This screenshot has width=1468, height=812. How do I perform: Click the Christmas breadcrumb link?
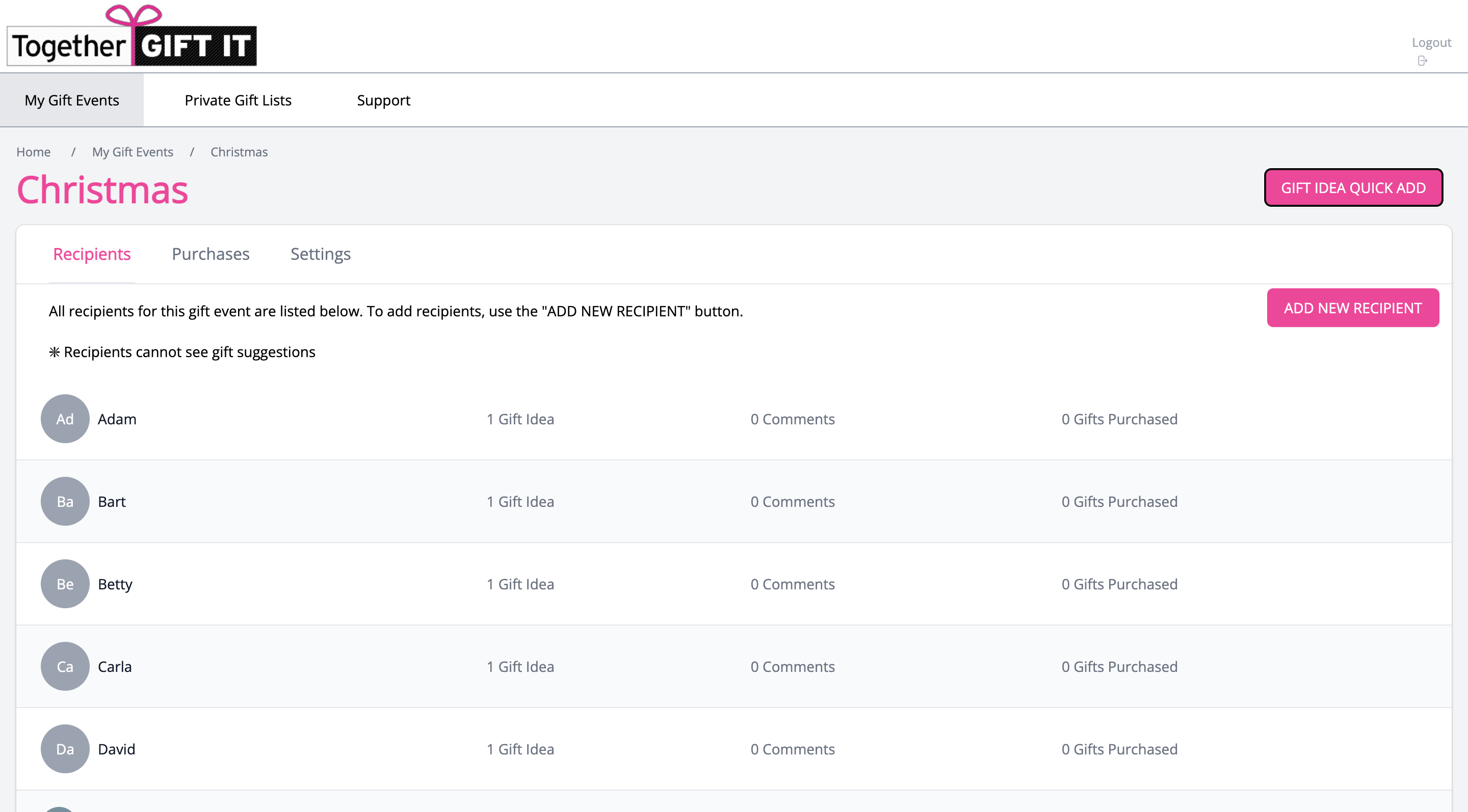point(240,152)
